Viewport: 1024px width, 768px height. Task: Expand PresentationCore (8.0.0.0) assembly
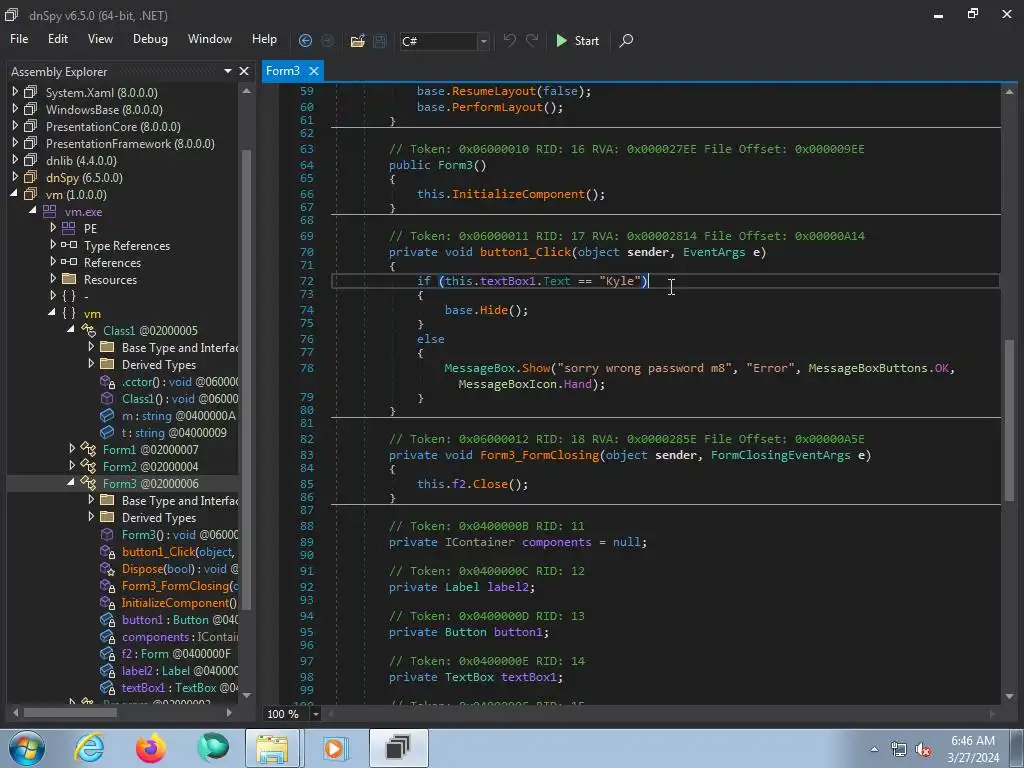coord(14,126)
